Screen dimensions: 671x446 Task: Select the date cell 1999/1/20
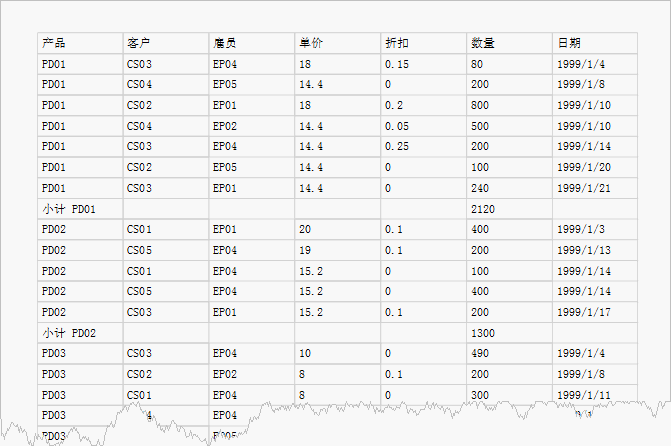tap(594, 167)
